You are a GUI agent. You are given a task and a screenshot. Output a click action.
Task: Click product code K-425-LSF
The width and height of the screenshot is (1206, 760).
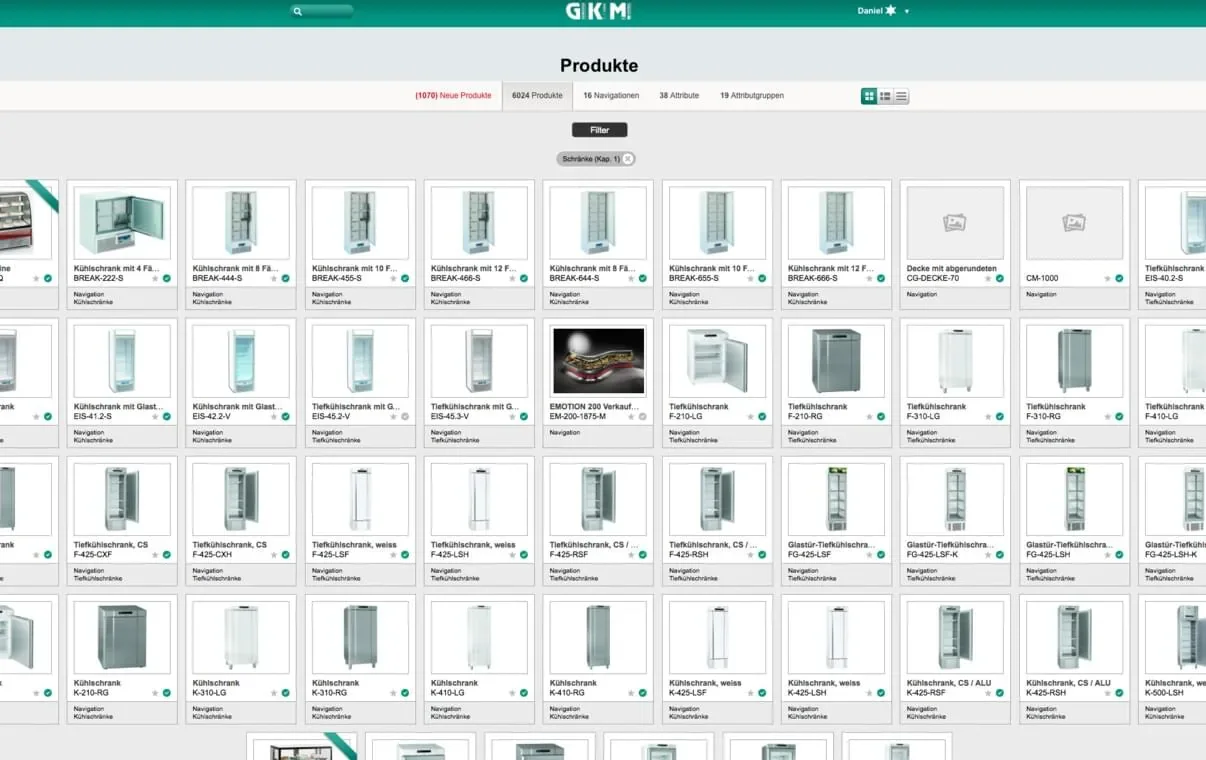(688, 692)
